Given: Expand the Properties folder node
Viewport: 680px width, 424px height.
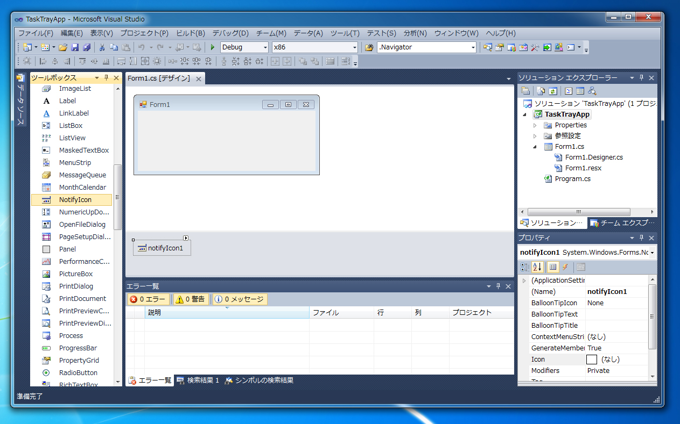Looking at the screenshot, I should pos(535,125).
